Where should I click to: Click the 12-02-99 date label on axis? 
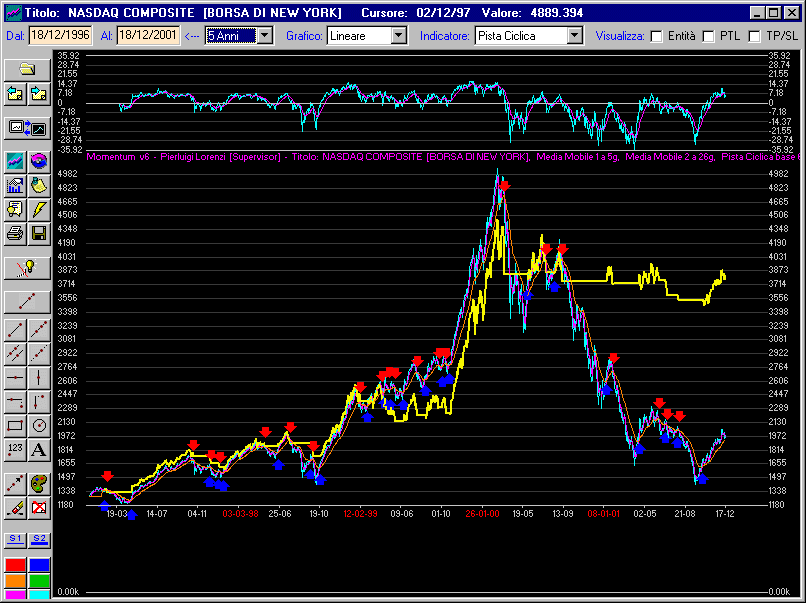click(x=360, y=514)
